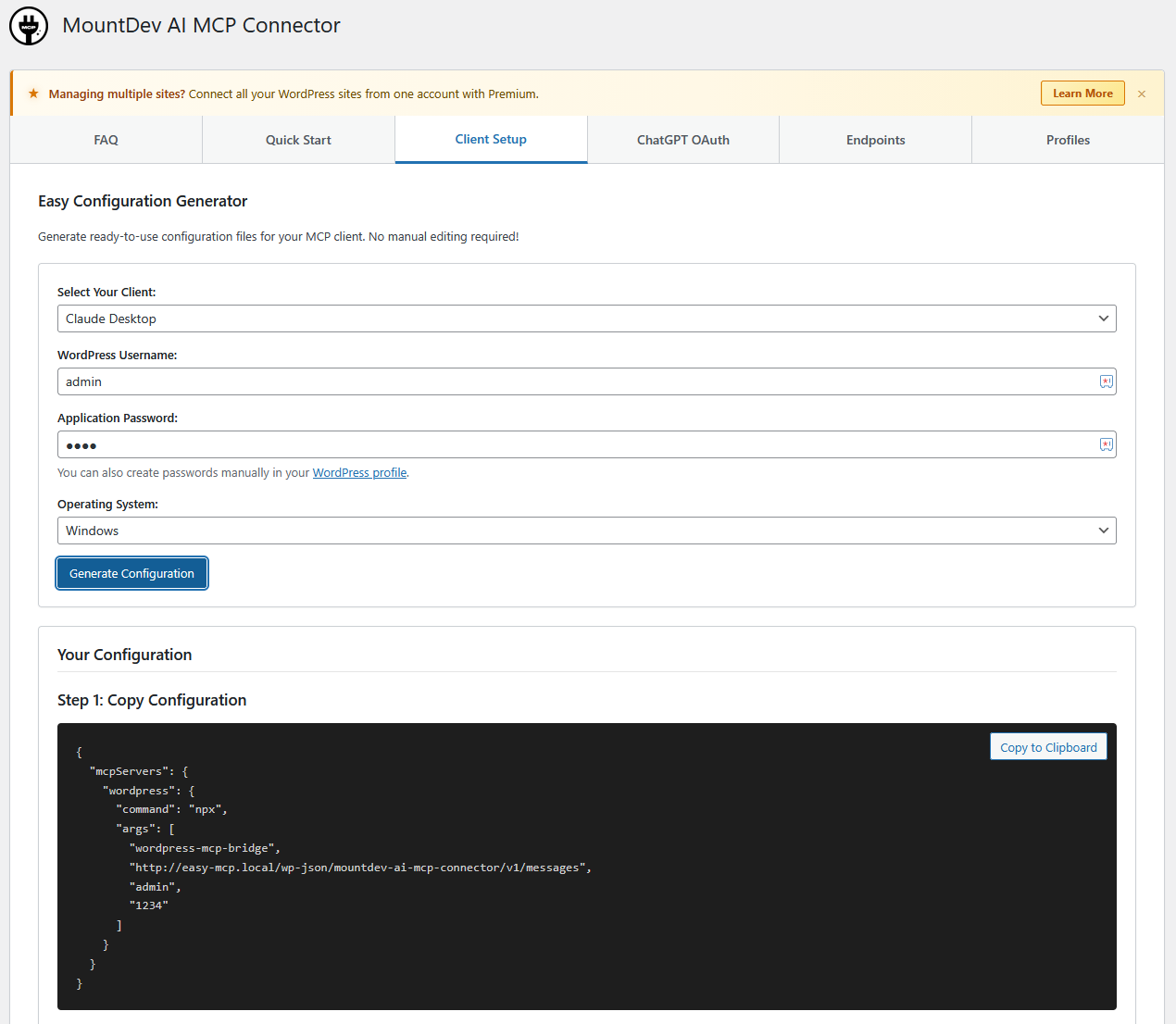Screen dimensions: 1176x1024
Task: Click the orange star icon in the banner
Action: tap(33, 94)
